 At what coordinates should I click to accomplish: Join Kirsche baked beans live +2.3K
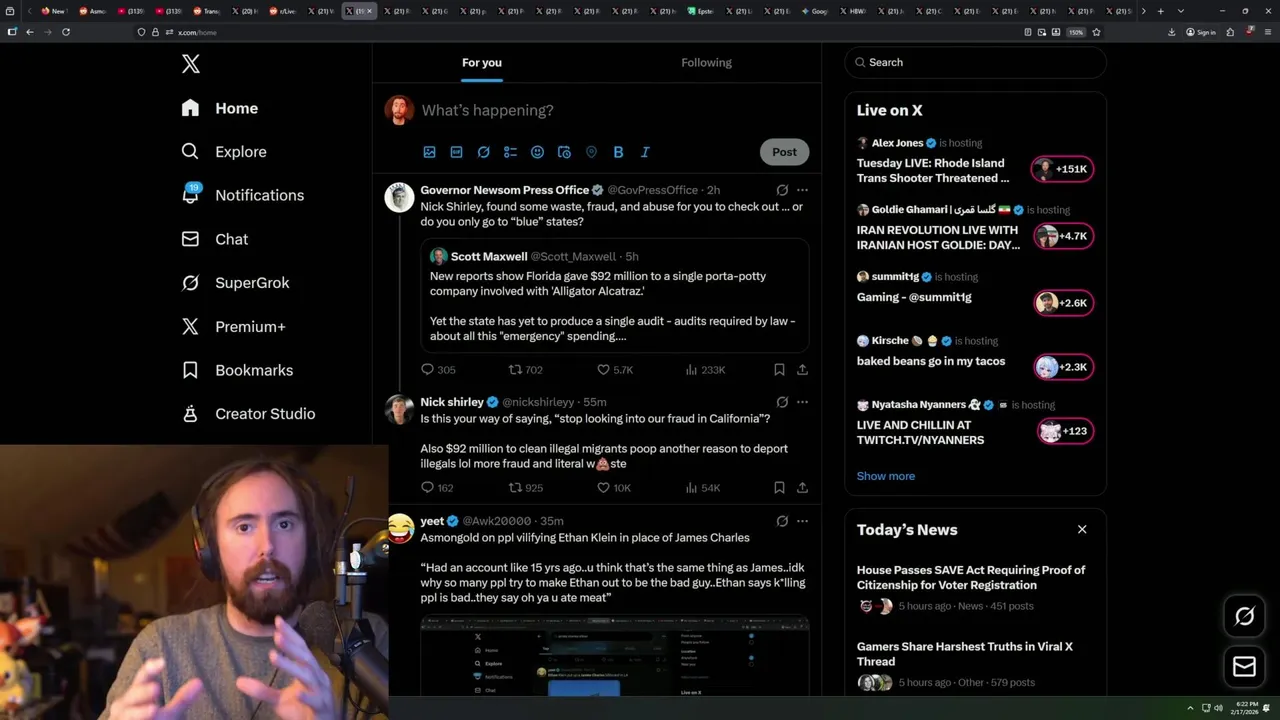point(1063,367)
